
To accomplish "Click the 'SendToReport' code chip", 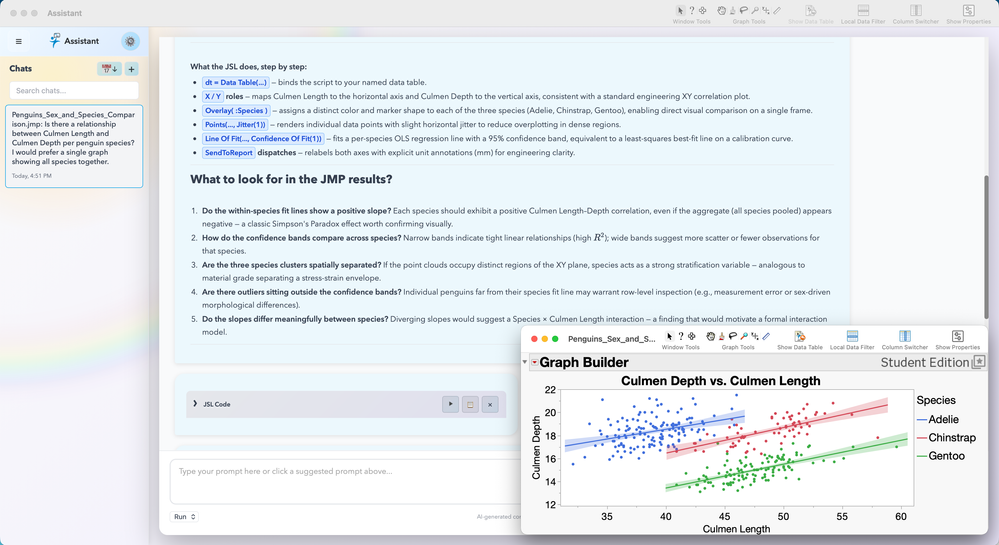I will click(228, 152).
